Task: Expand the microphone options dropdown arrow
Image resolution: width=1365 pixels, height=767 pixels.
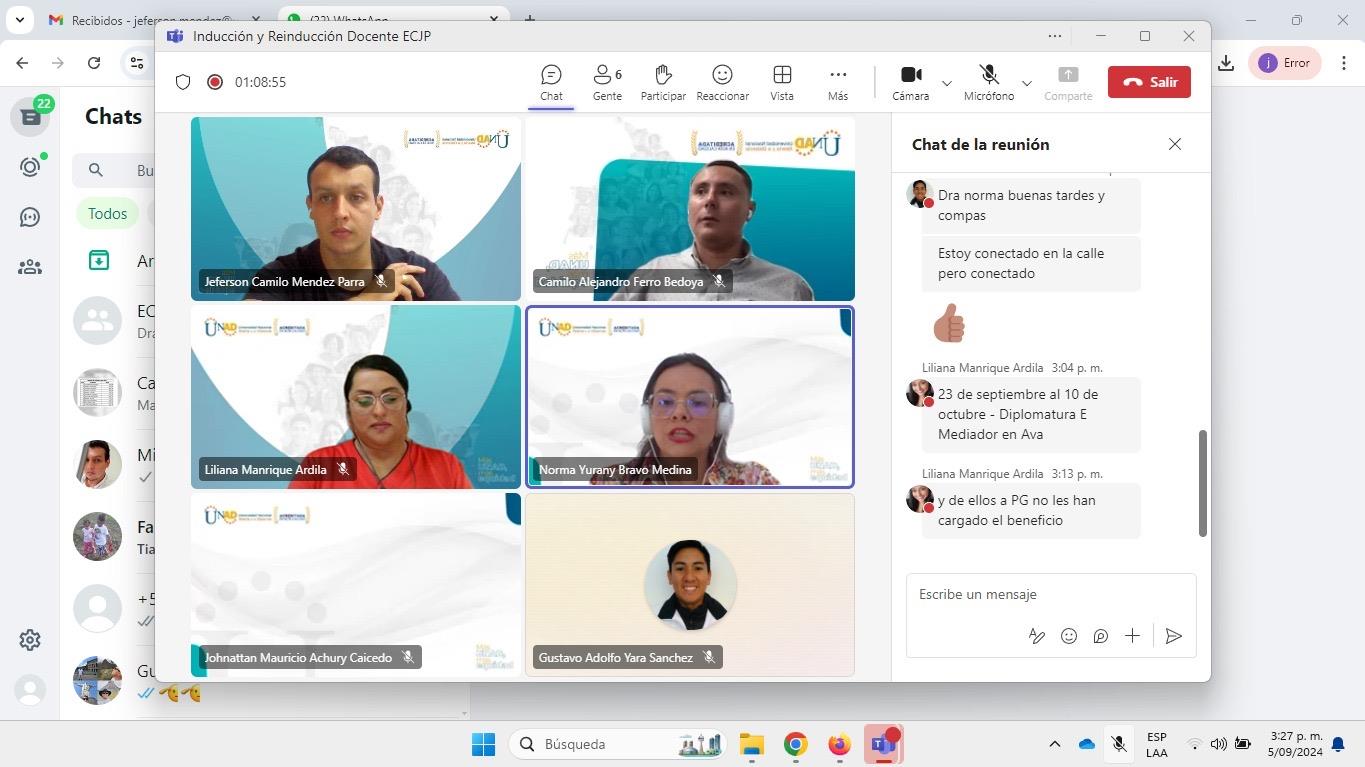Action: click(1026, 83)
